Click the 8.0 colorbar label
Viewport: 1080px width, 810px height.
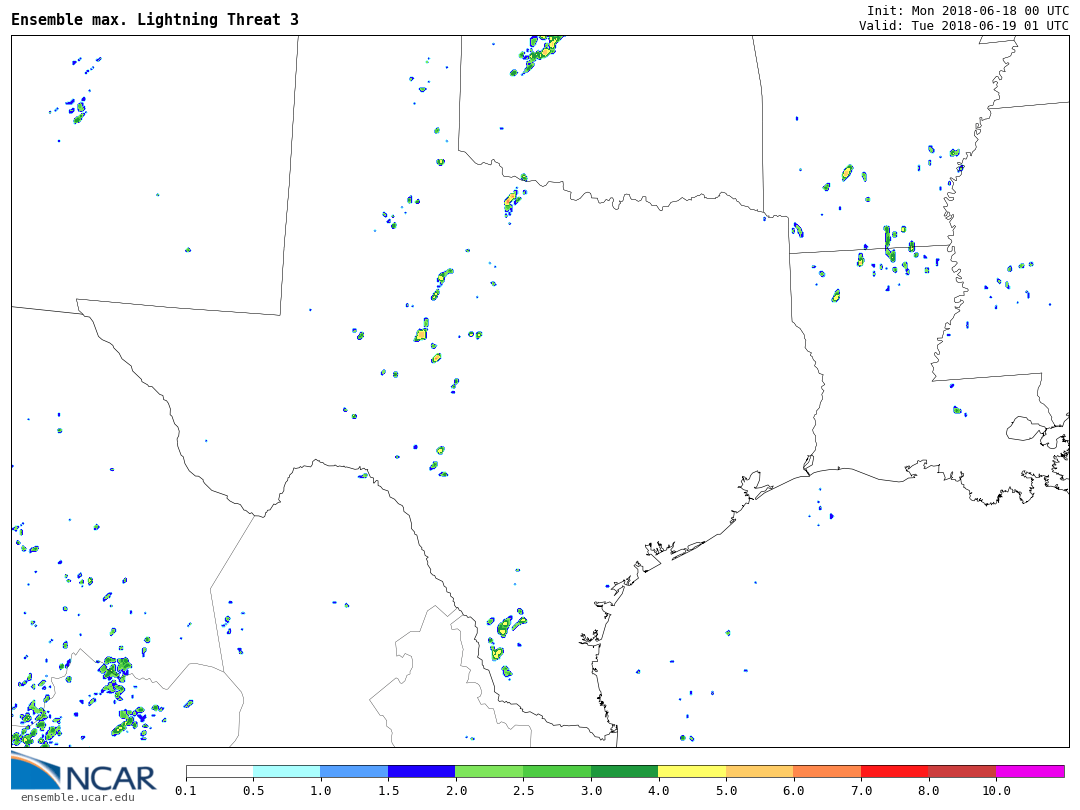pos(928,790)
